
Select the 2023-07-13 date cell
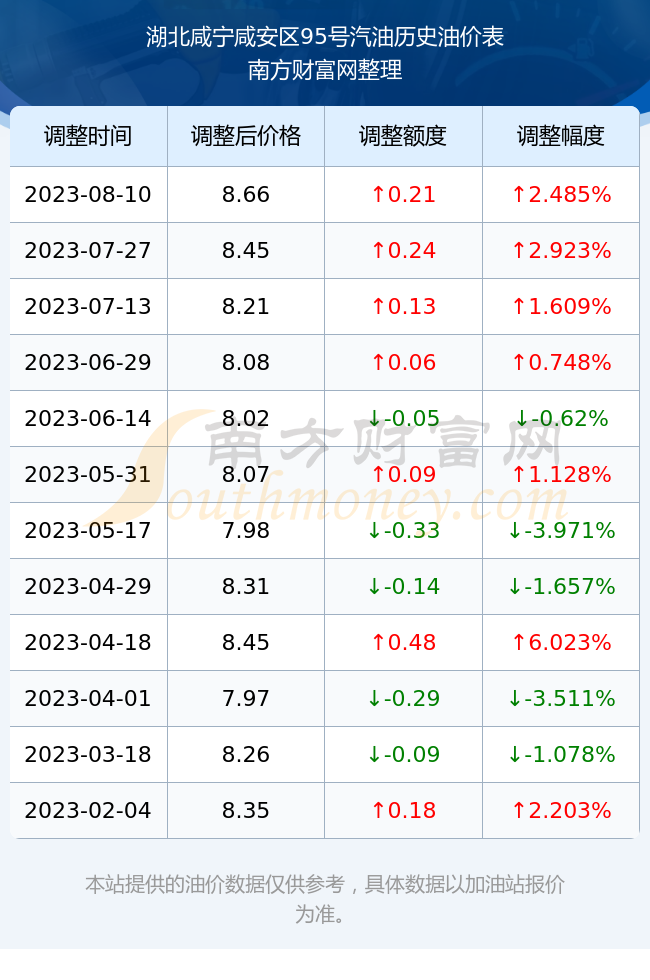pyautogui.click(x=88, y=306)
